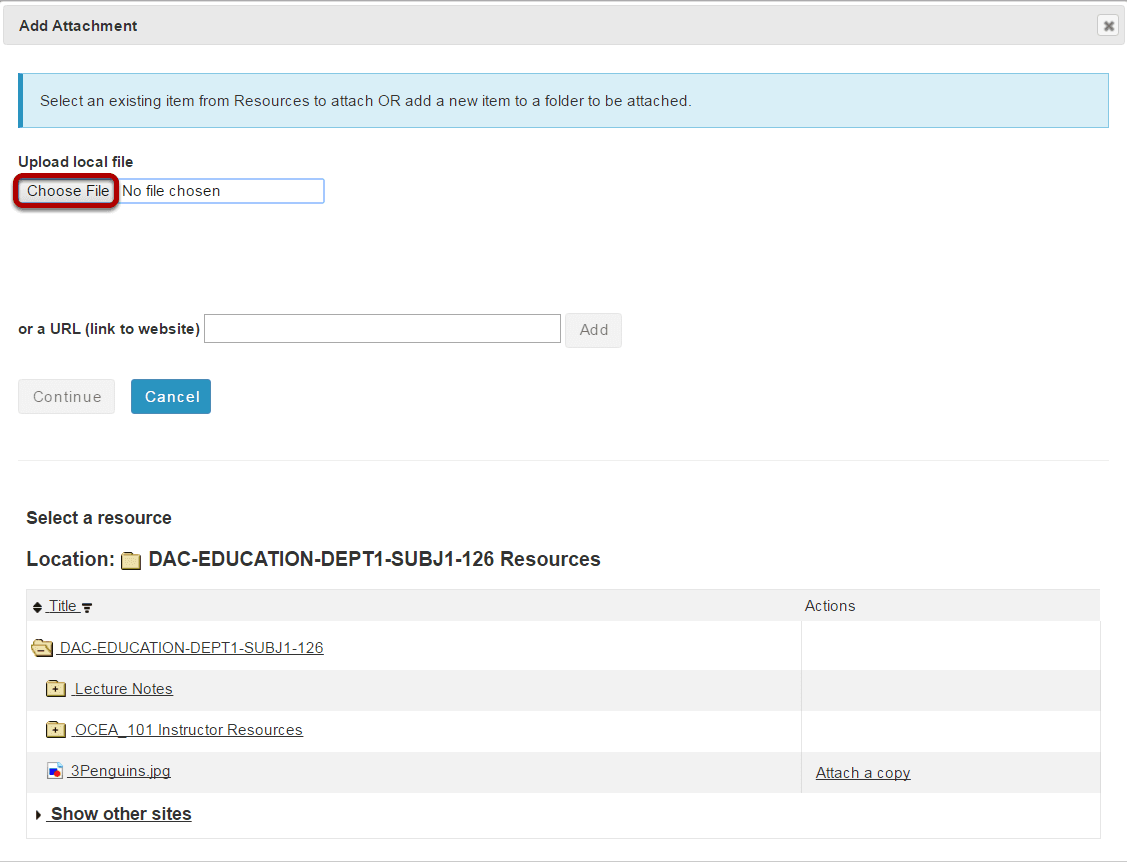Expand the Lecture Notes folder icon
This screenshot has width=1127, height=862.
click(x=55, y=689)
